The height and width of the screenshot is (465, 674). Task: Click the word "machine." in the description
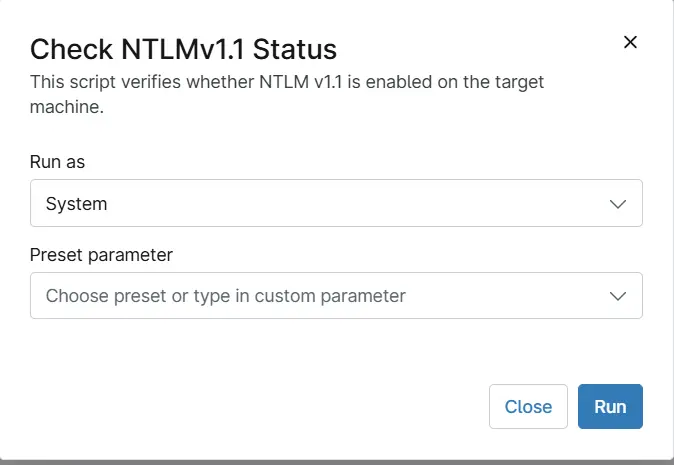[x=66, y=105]
